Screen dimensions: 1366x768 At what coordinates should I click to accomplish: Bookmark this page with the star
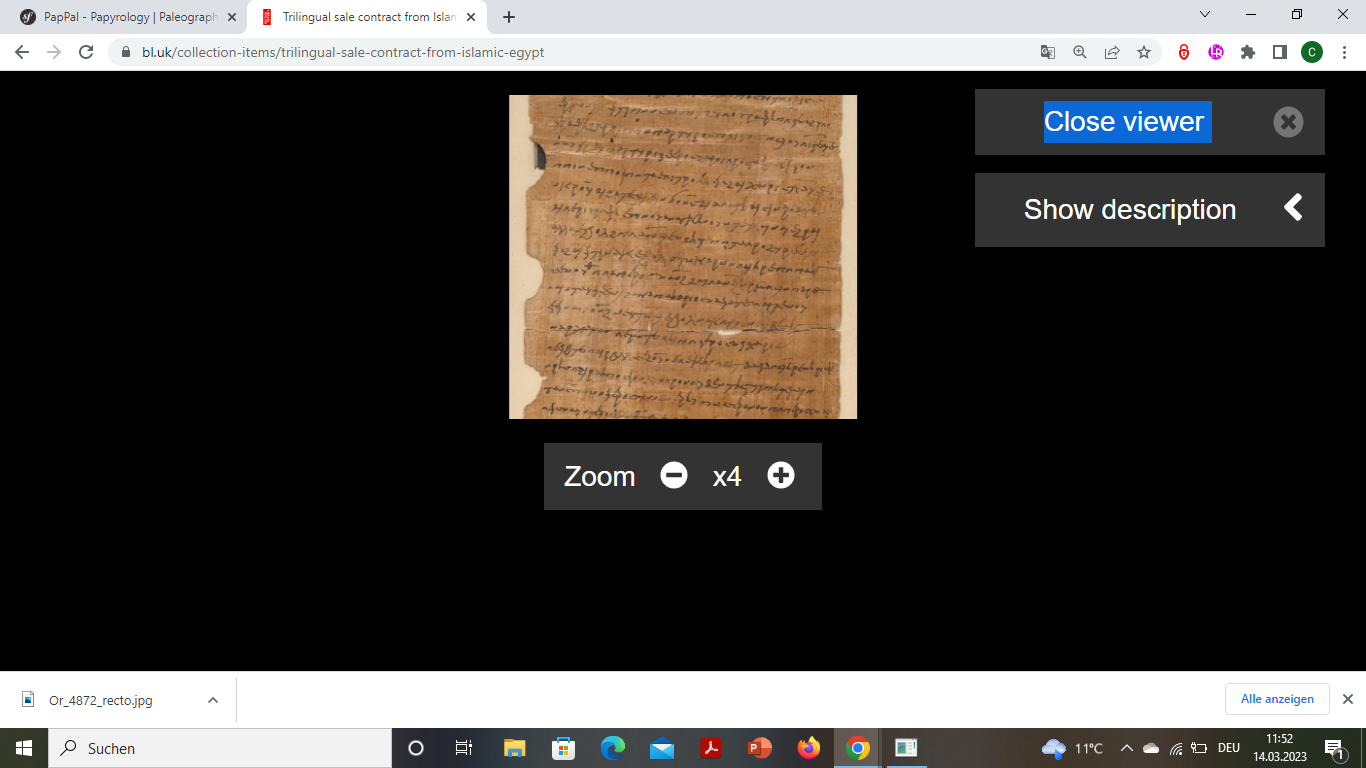tap(1144, 52)
